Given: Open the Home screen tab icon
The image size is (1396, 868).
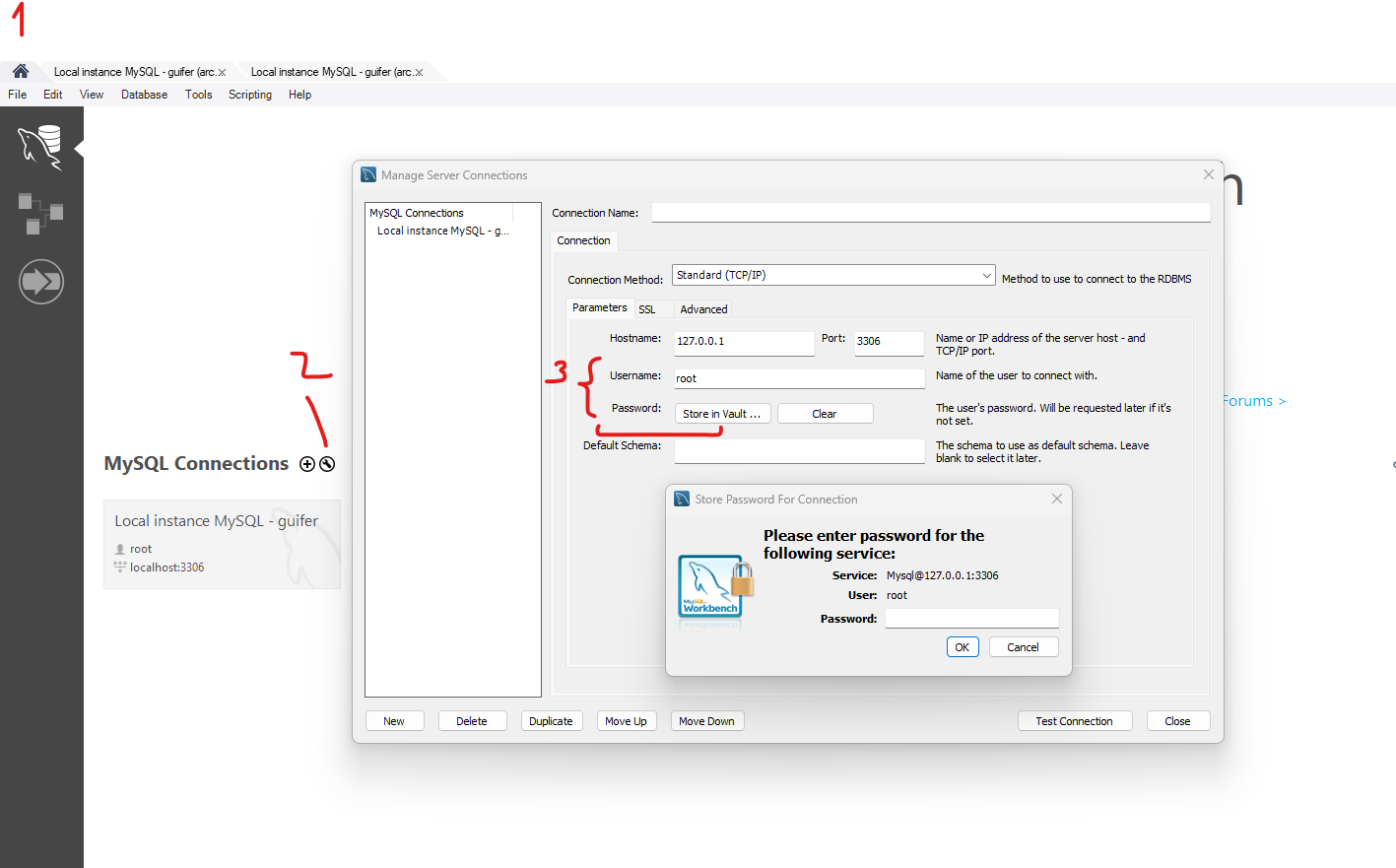Looking at the screenshot, I should [x=21, y=71].
